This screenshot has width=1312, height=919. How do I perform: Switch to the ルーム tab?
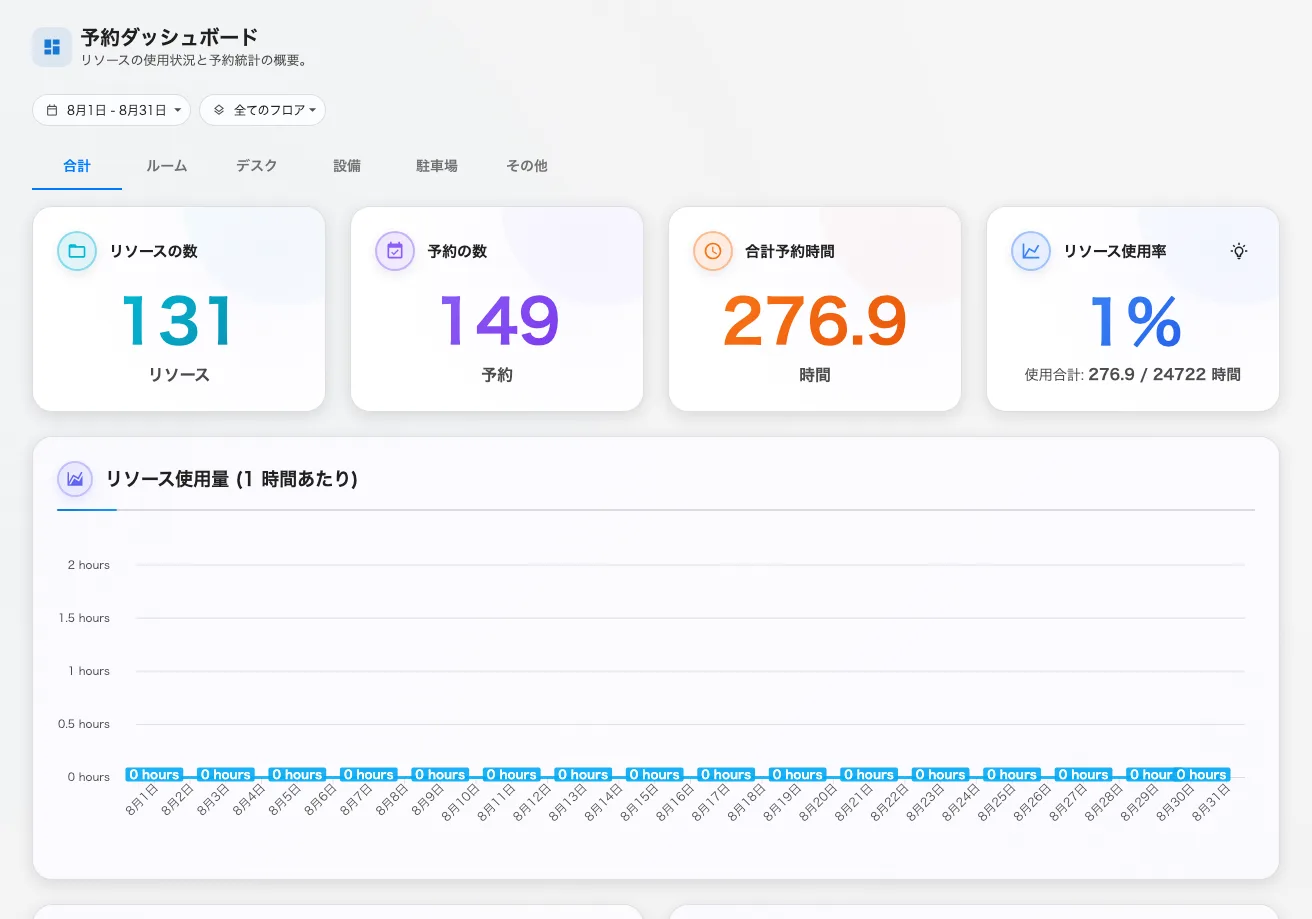pos(167,166)
